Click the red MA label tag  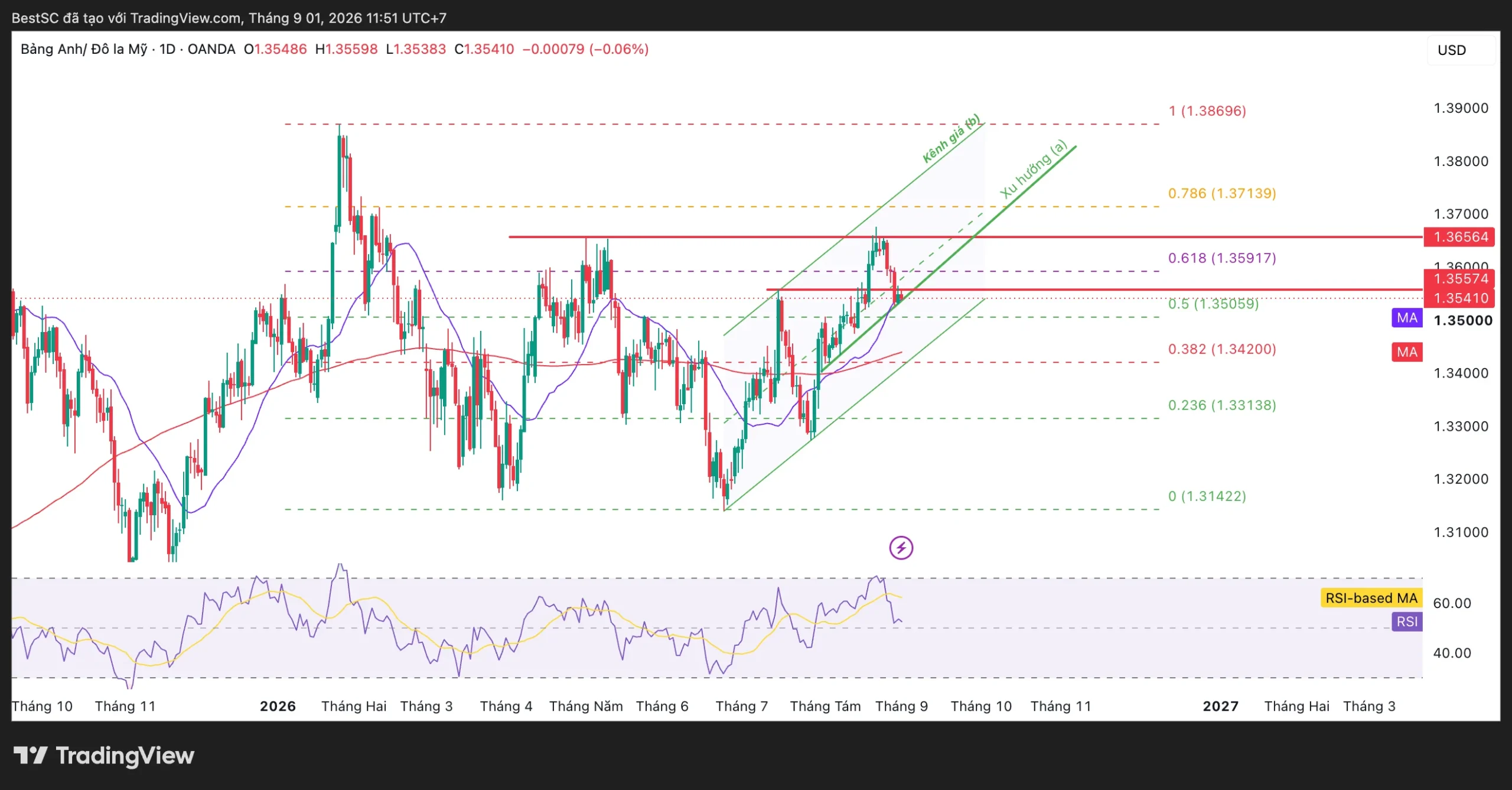(x=1407, y=352)
